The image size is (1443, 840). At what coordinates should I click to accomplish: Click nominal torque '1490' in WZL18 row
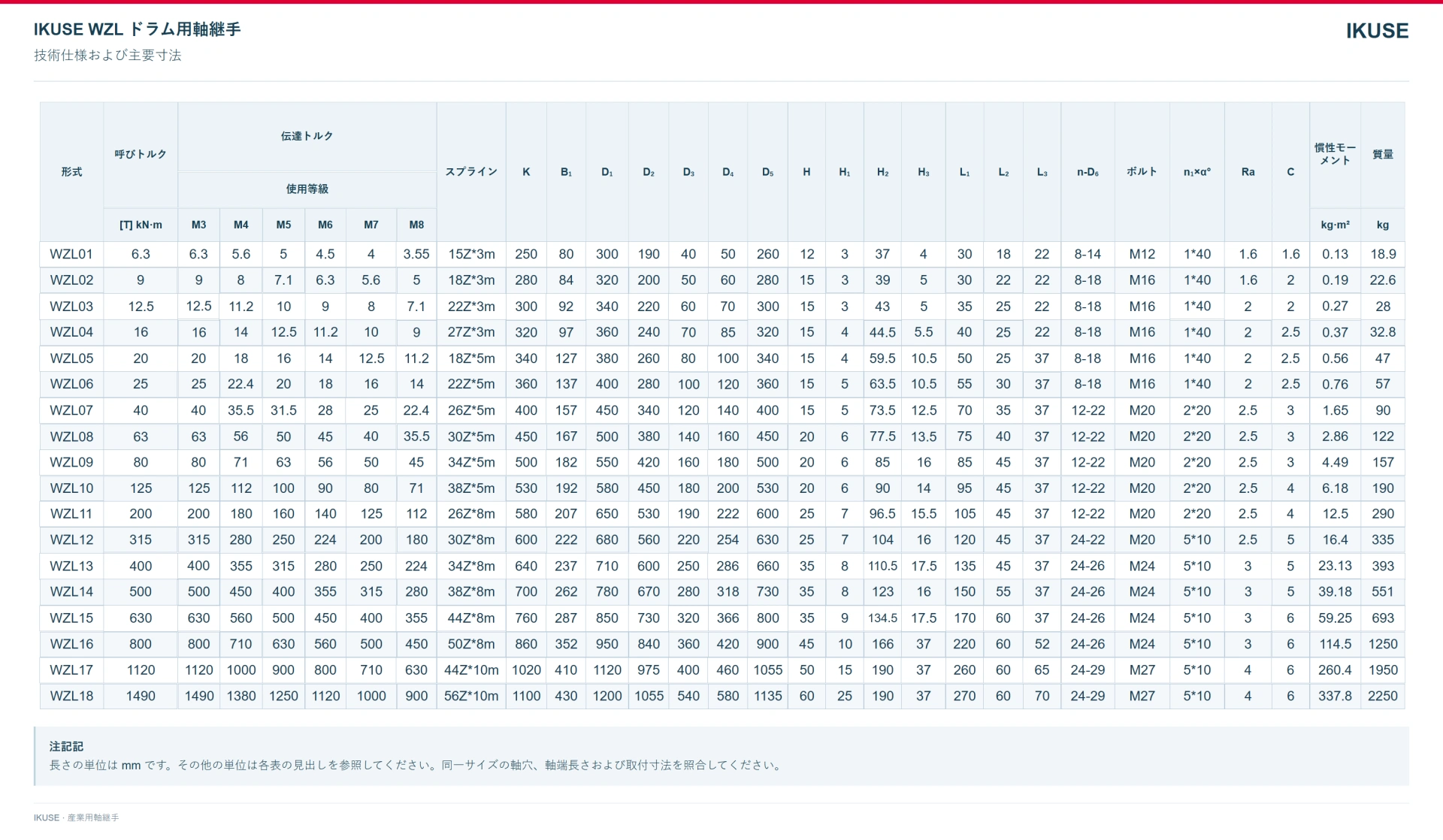[141, 696]
